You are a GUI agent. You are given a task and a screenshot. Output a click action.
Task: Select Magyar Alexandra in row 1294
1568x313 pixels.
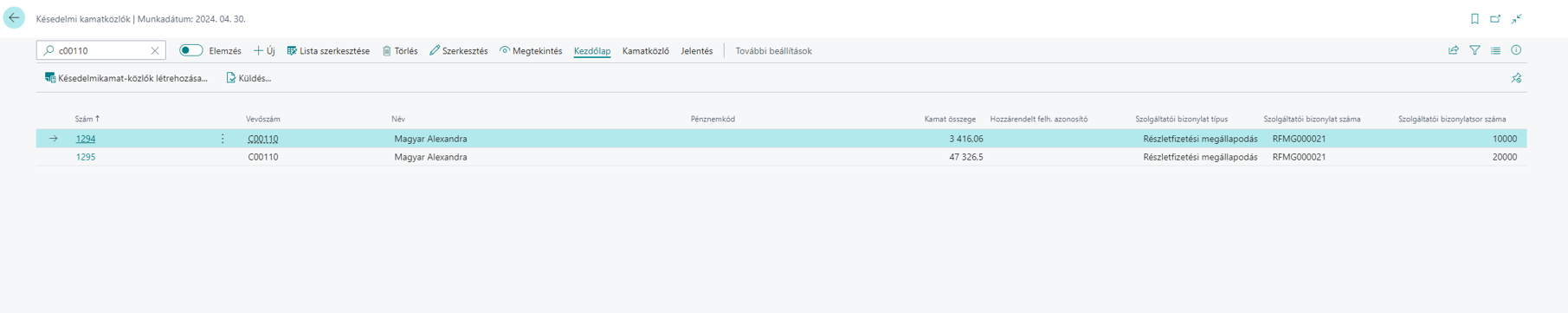tap(430, 139)
